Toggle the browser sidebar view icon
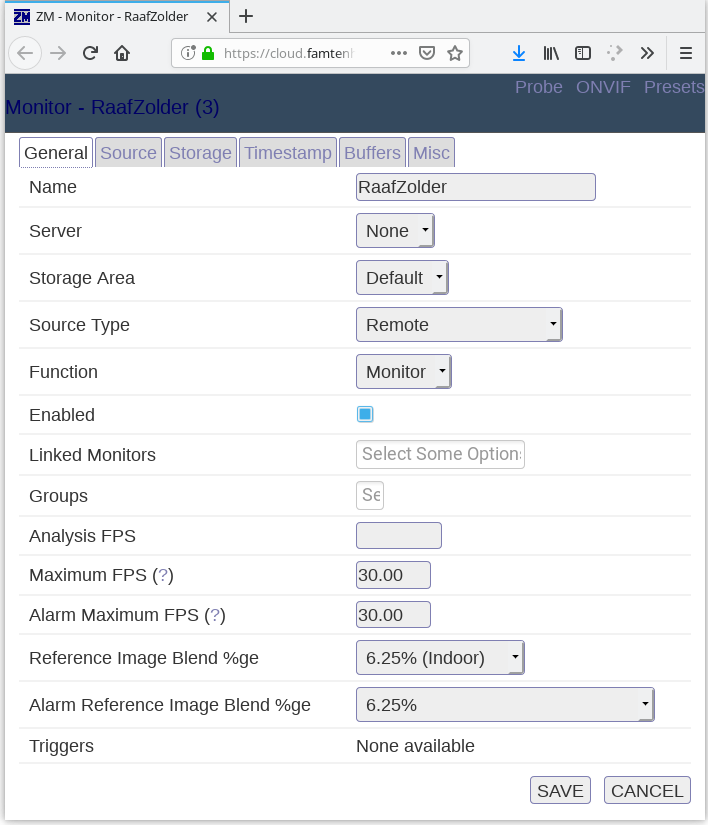The width and height of the screenshot is (708, 825). 583,53
